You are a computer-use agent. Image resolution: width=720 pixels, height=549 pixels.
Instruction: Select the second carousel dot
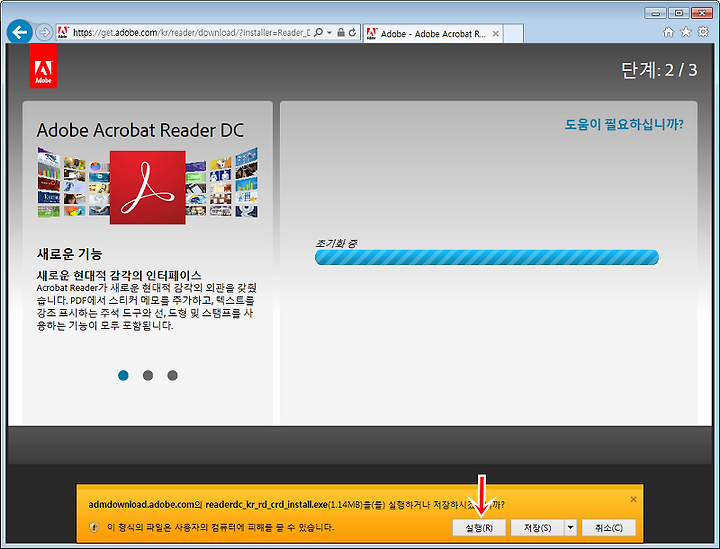click(148, 375)
